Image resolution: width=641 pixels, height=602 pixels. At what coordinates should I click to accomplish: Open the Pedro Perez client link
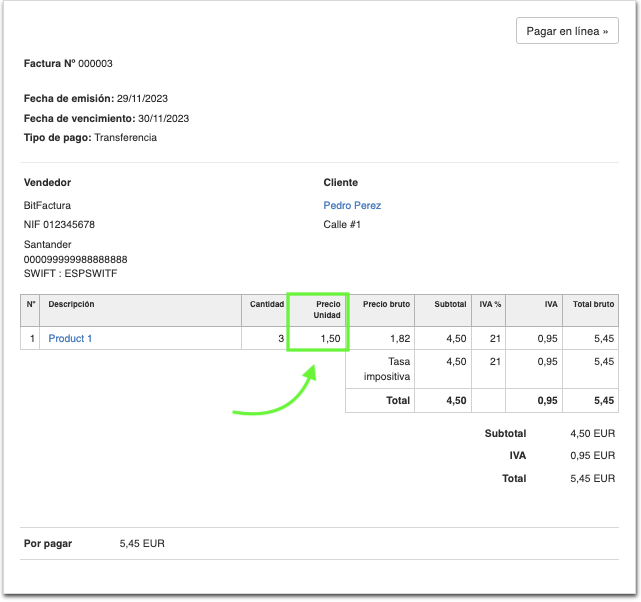tap(352, 206)
